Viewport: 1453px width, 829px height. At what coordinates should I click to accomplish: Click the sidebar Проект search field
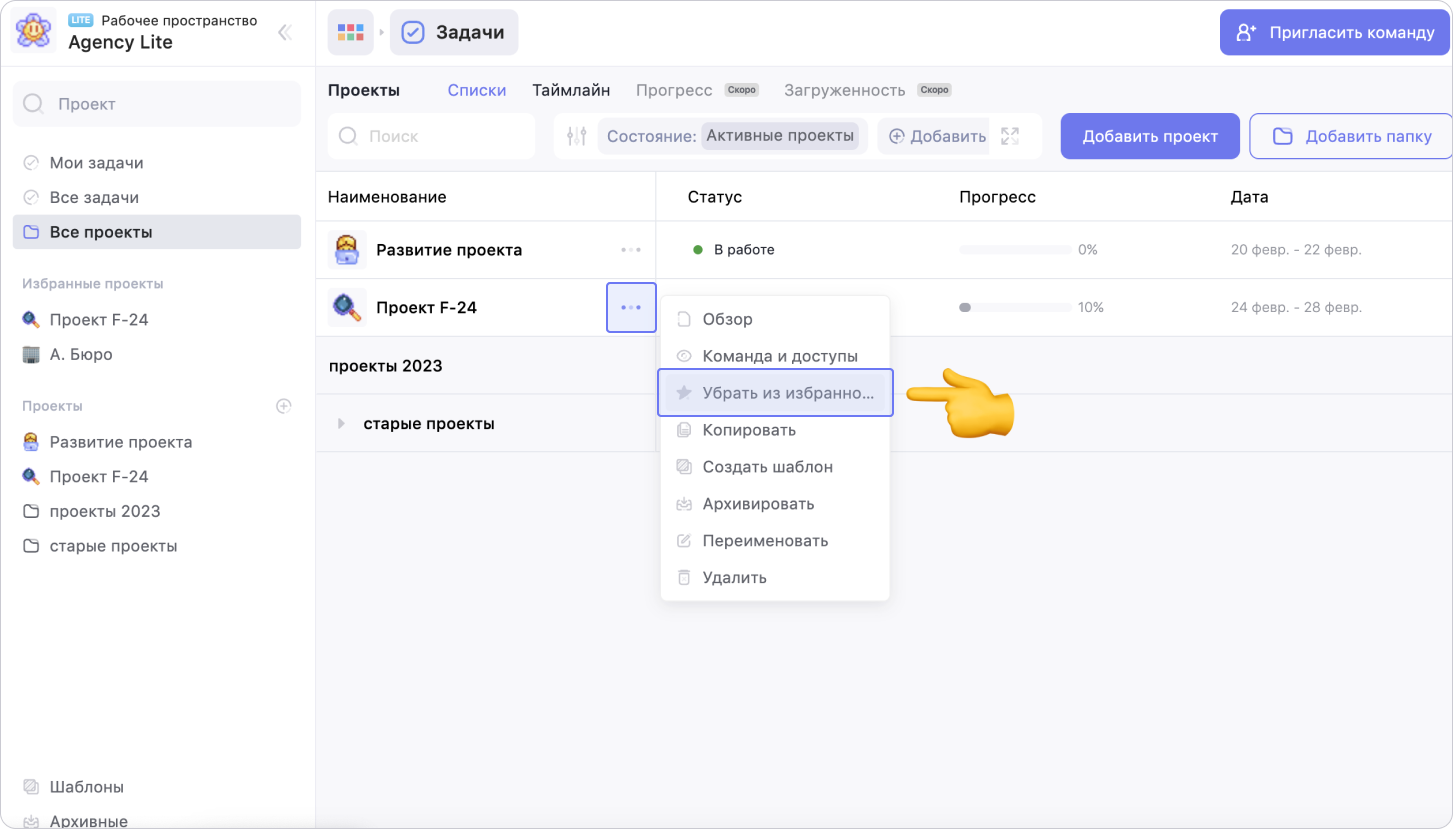[157, 104]
